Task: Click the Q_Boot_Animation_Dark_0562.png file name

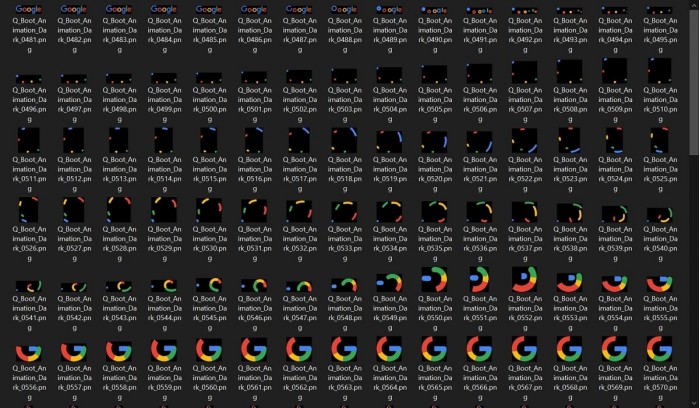Action: point(300,383)
